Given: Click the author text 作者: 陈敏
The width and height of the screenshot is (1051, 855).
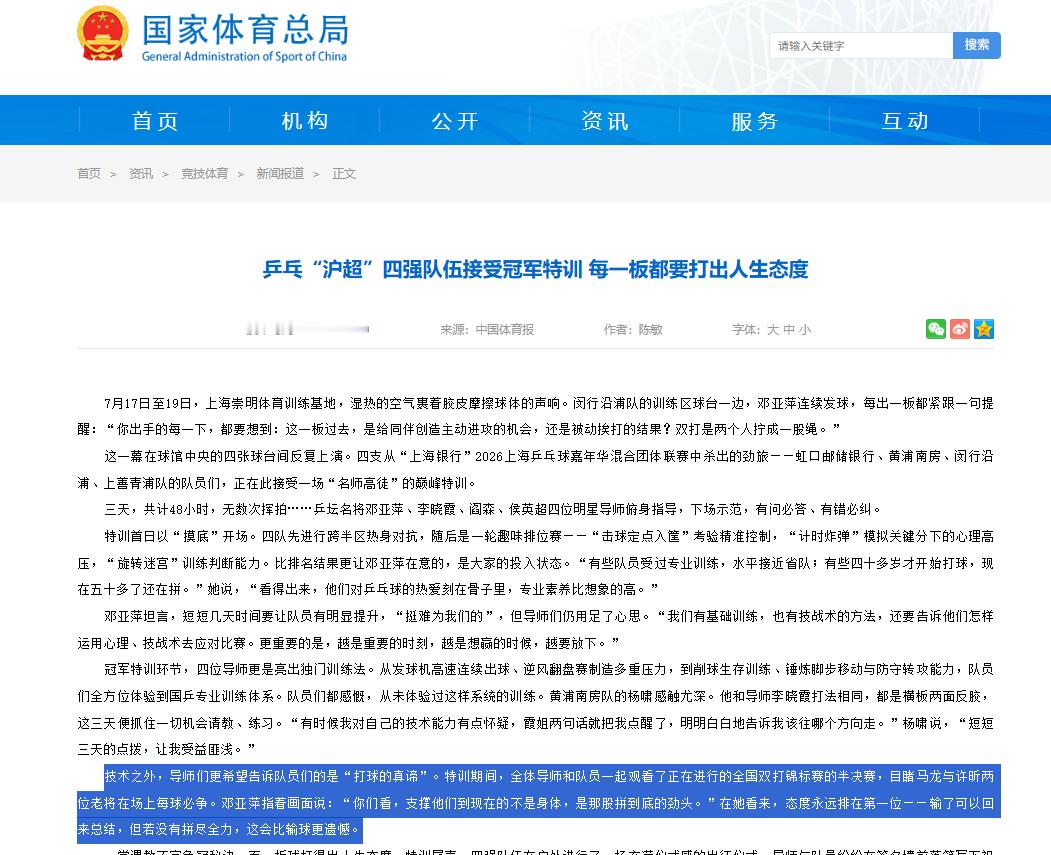Looking at the screenshot, I should (633, 330).
